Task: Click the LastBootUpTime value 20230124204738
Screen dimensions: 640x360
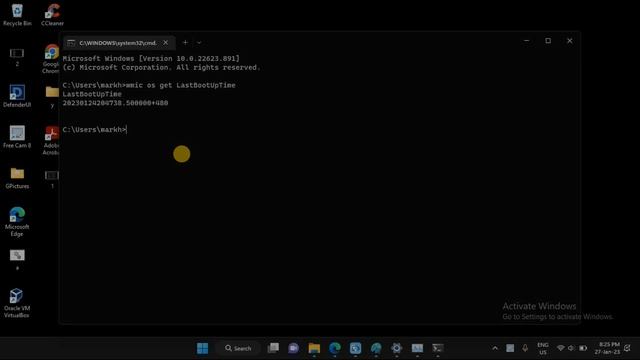Action: tap(115, 103)
